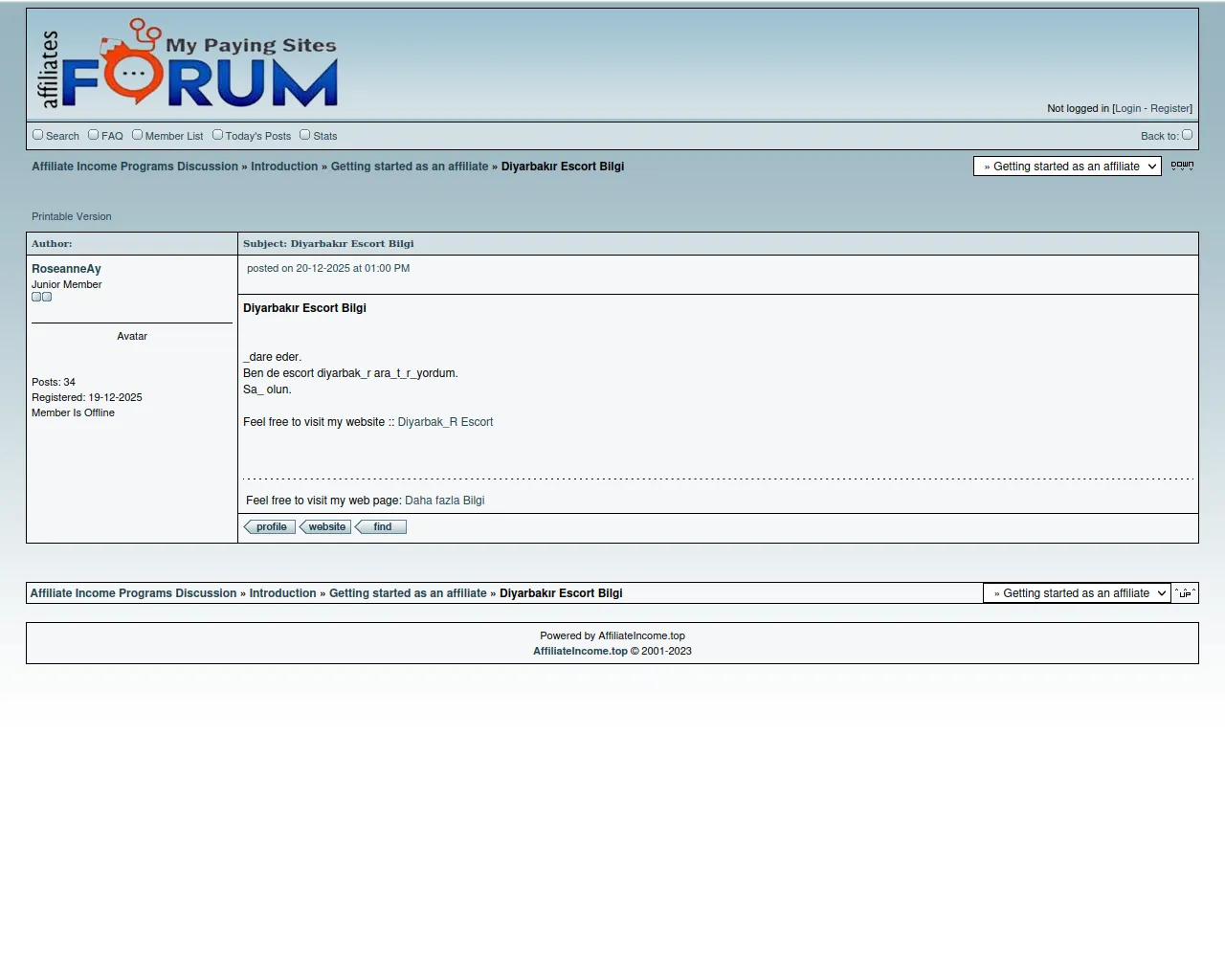Image resolution: width=1225 pixels, height=980 pixels.
Task: Open Introduction in the top breadcrumb
Action: (284, 167)
